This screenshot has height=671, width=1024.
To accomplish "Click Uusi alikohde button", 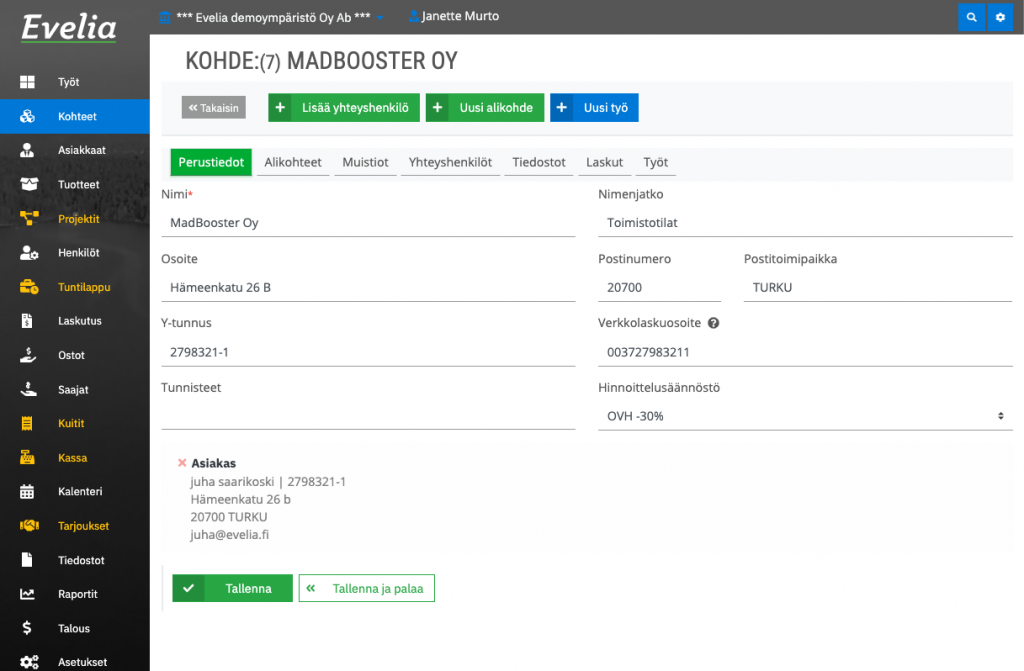I will (485, 108).
